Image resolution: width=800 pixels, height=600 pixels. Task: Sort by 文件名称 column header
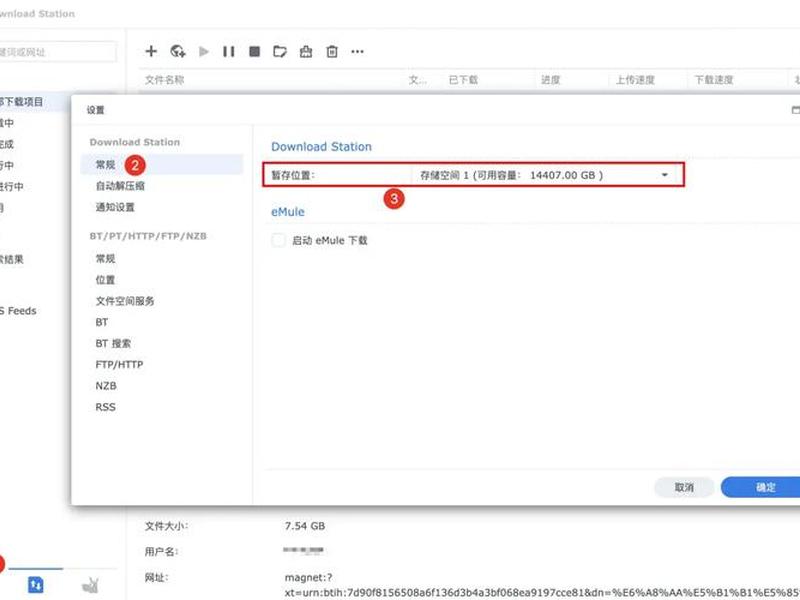164,80
